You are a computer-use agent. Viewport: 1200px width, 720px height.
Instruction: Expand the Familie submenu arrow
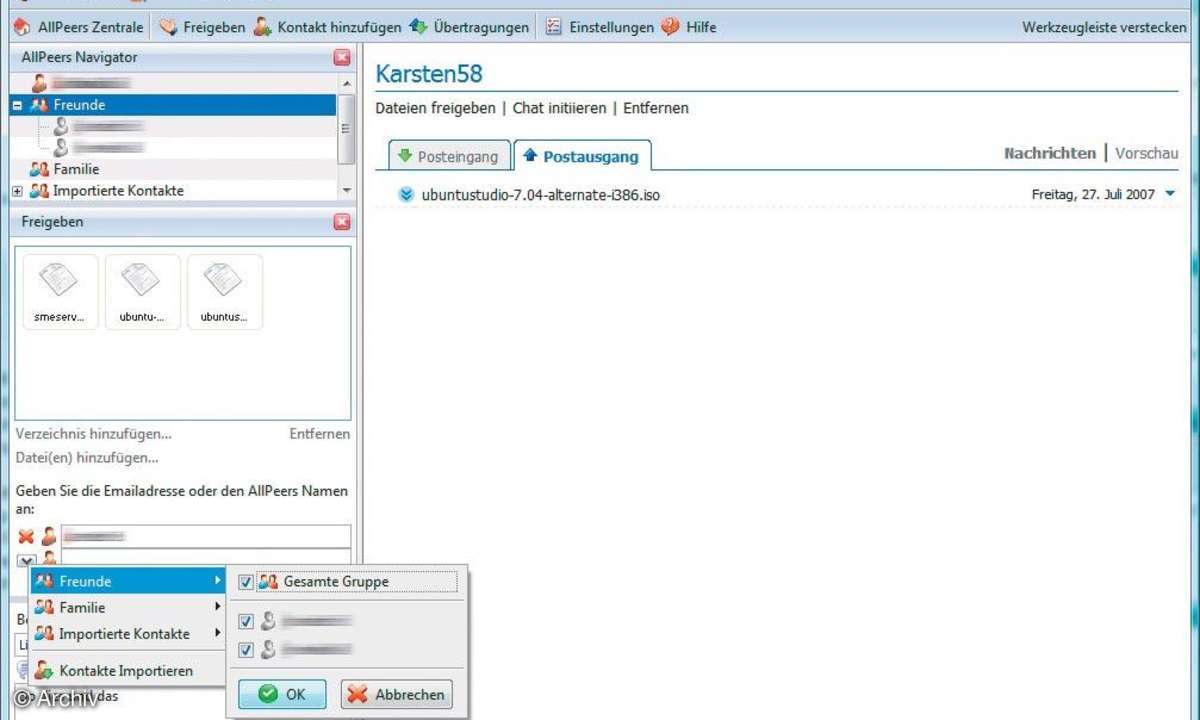pyautogui.click(x=217, y=606)
